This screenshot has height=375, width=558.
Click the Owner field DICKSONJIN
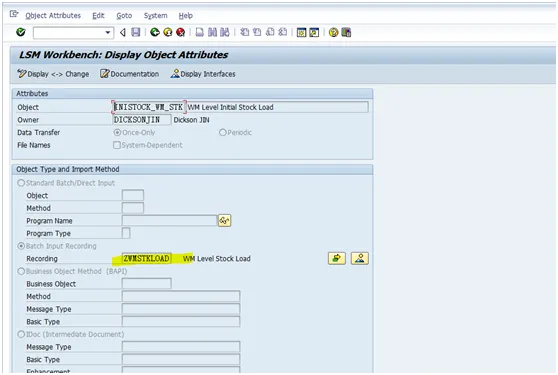click(142, 120)
